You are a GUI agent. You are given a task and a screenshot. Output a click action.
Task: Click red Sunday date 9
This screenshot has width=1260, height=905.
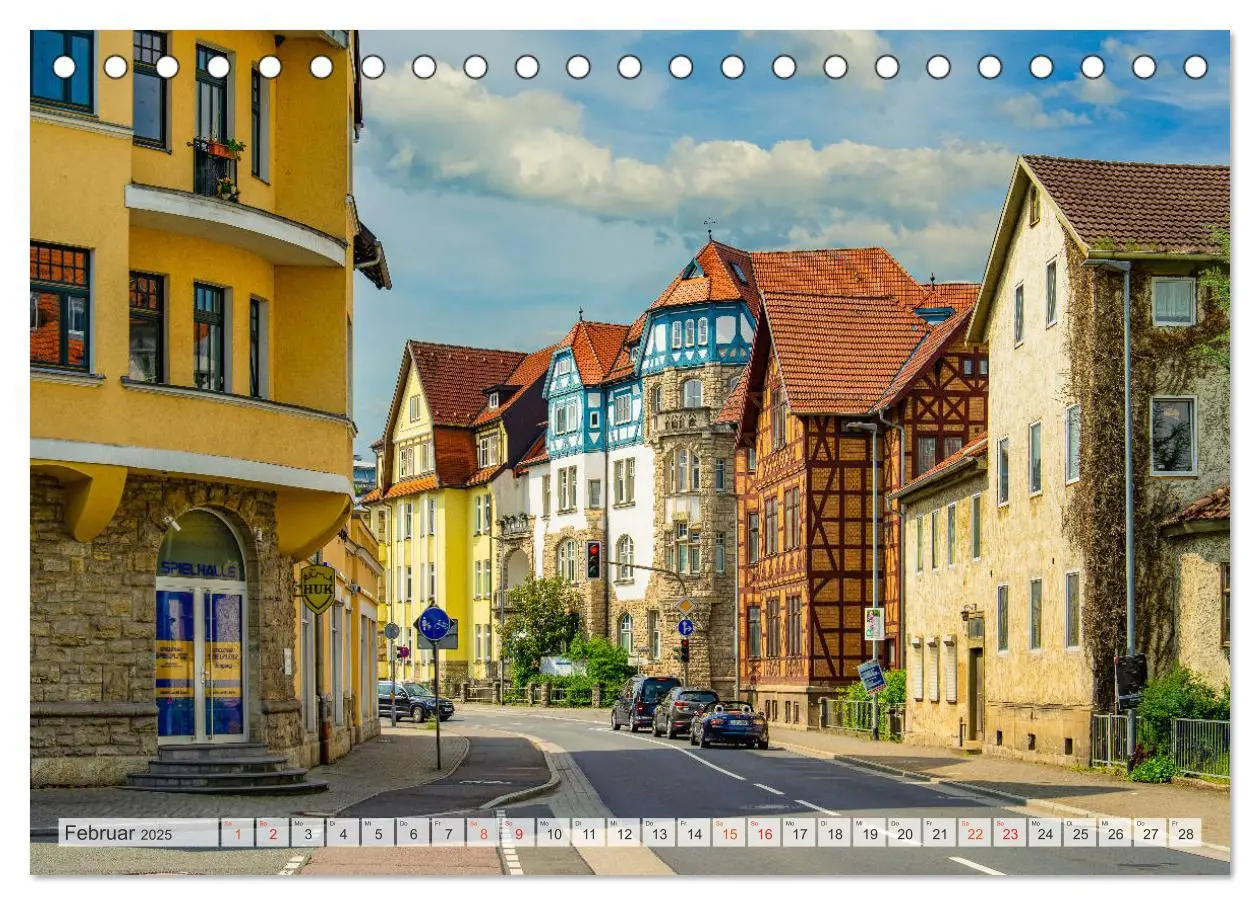[x=517, y=832]
